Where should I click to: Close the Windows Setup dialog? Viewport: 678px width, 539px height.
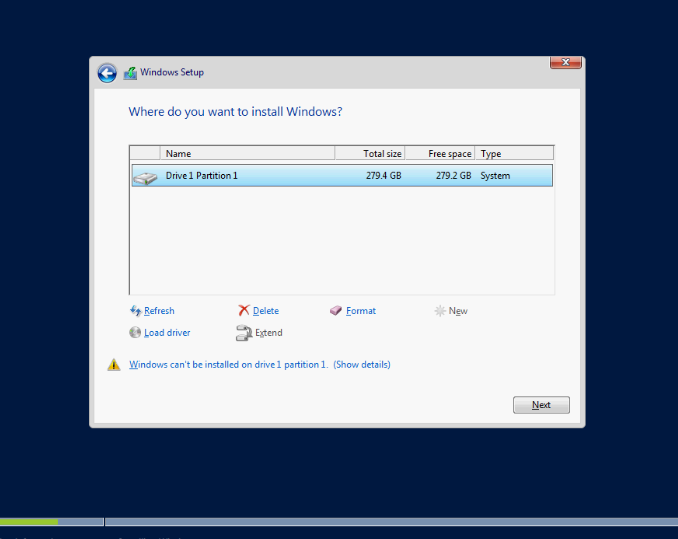(566, 62)
